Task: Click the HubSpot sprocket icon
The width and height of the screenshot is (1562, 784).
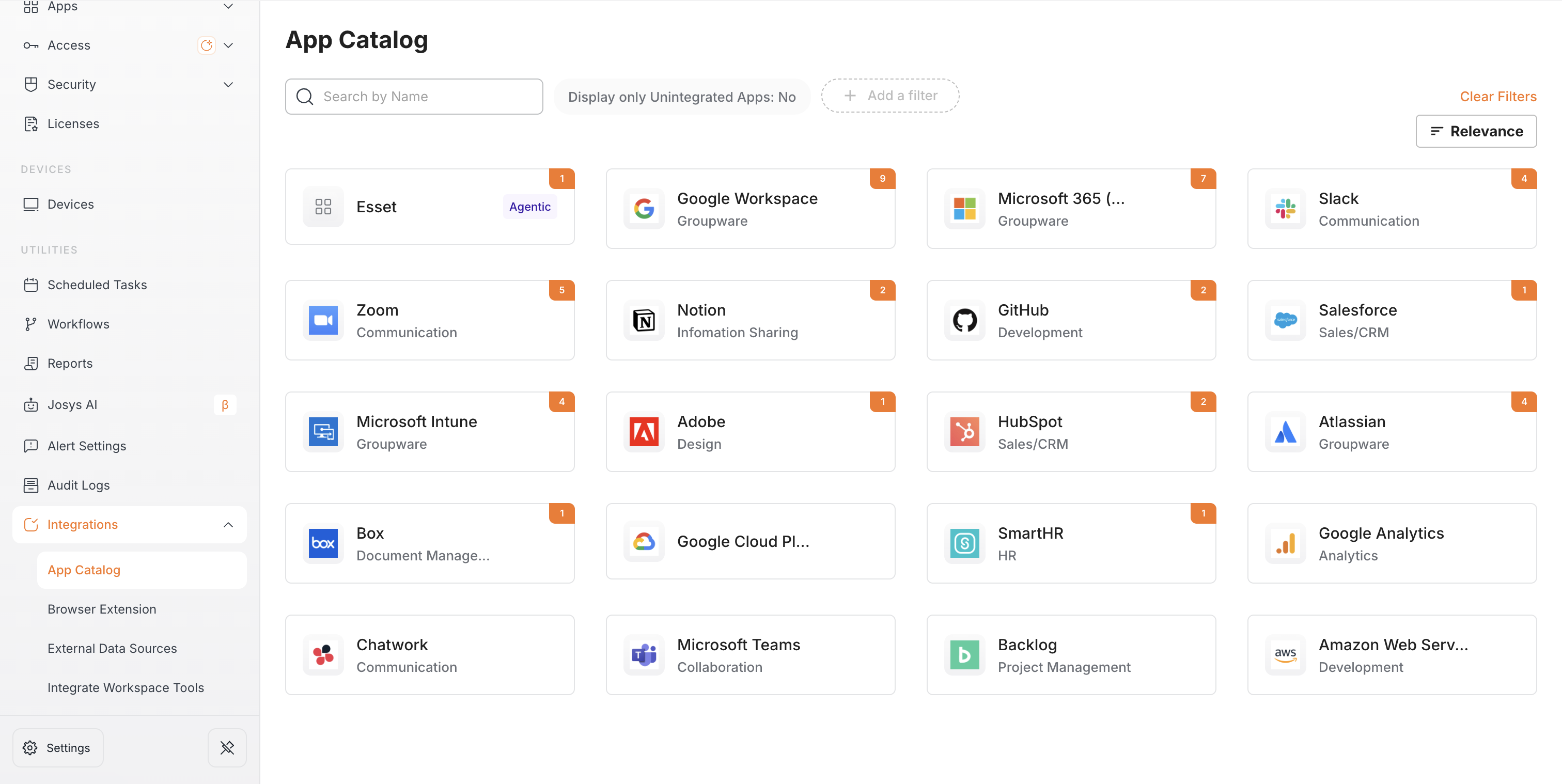Action: click(965, 432)
